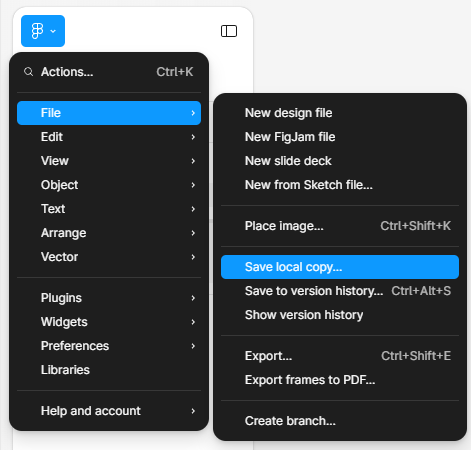Open the Text submenu

(109, 209)
